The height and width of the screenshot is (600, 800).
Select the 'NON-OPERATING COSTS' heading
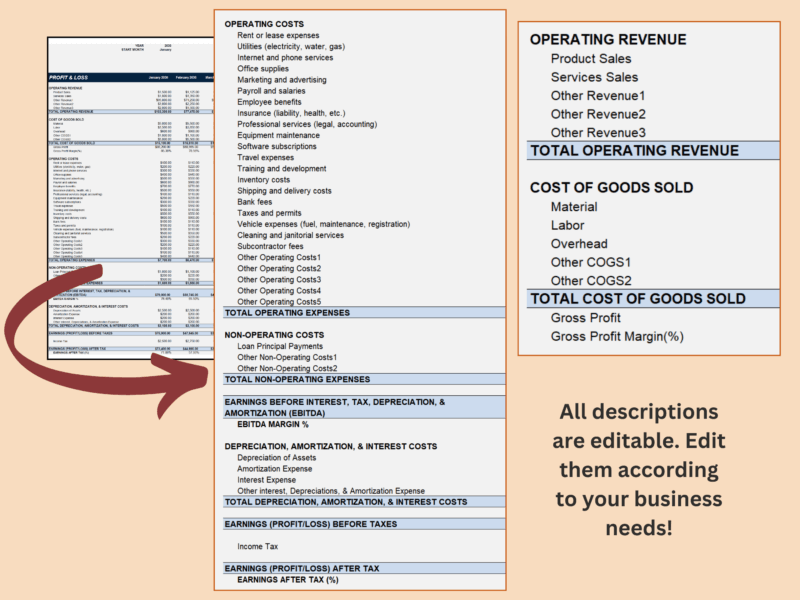274,335
